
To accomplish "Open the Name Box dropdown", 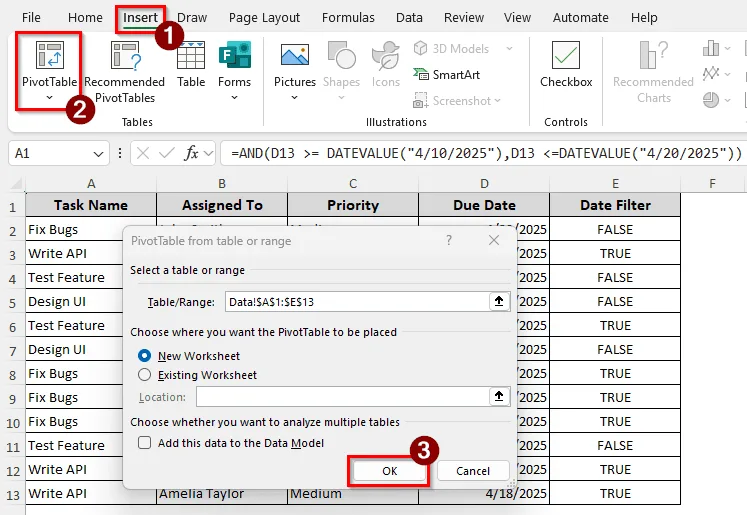I will pyautogui.click(x=99, y=154).
